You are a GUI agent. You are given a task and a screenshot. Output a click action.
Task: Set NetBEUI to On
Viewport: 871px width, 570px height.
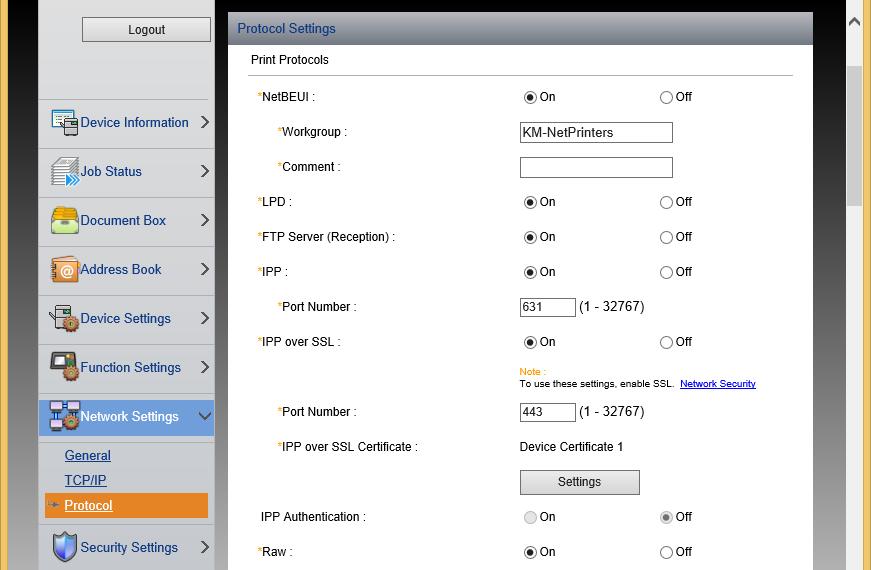[x=530, y=97]
